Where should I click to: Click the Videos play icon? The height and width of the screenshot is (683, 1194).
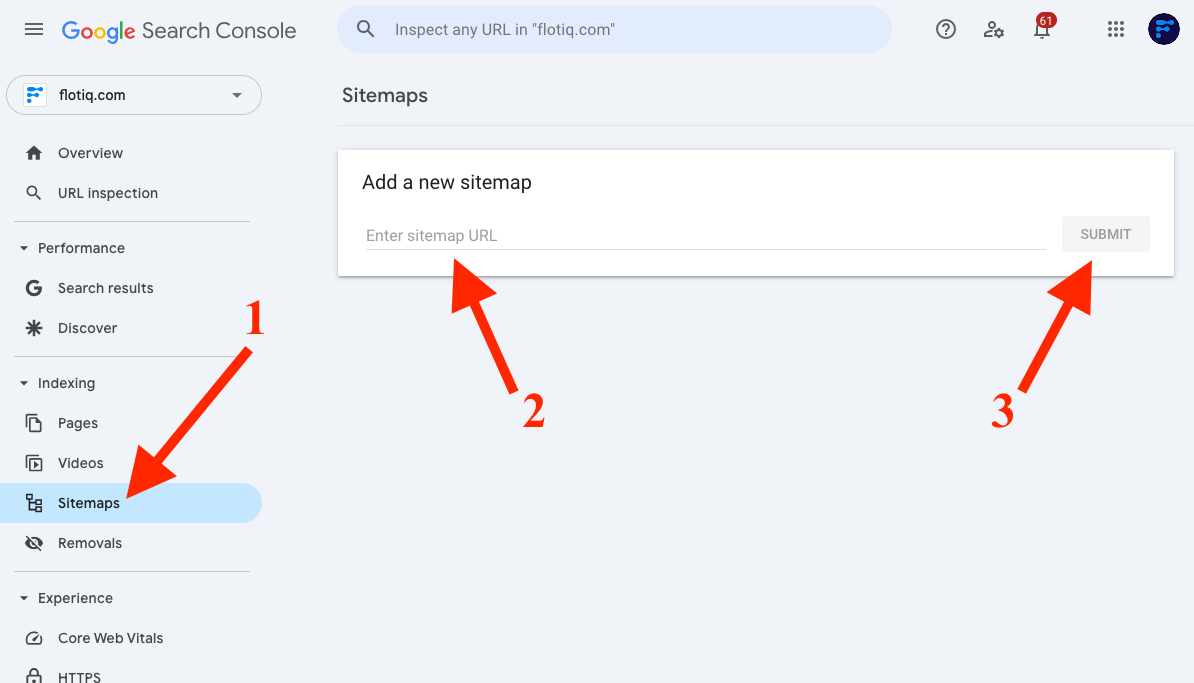click(x=34, y=463)
